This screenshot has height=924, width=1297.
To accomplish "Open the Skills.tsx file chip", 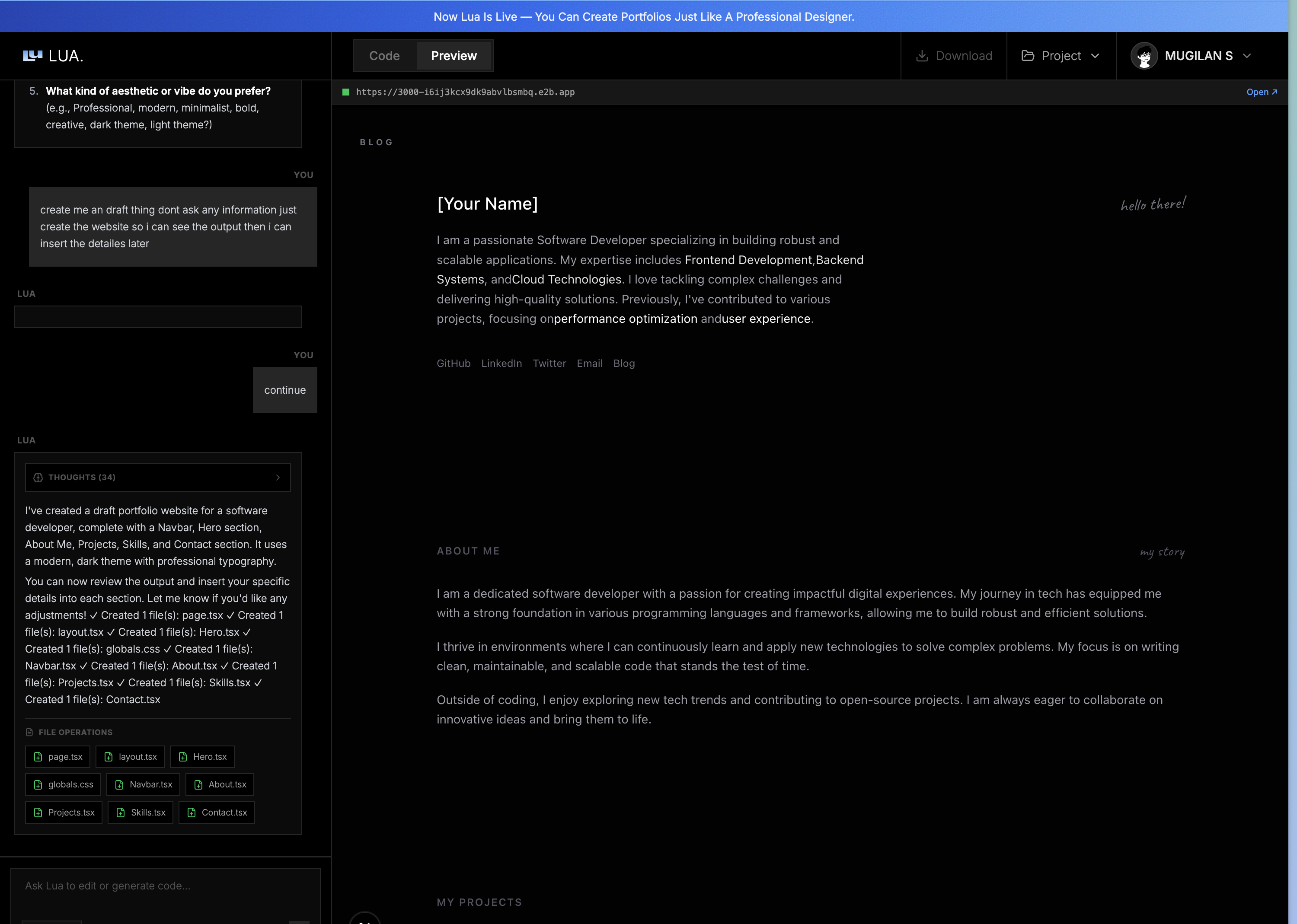I will [140, 812].
